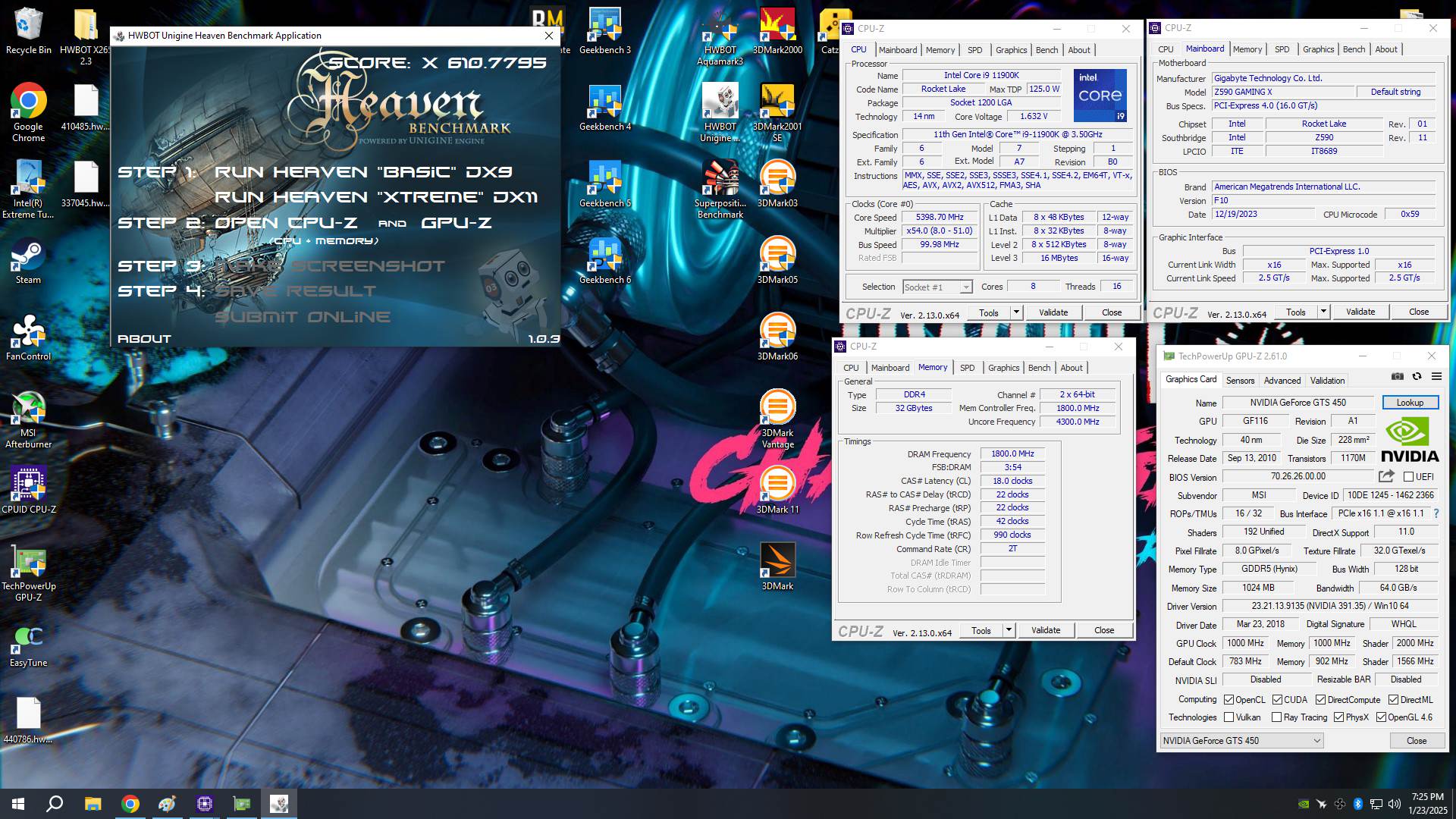Toggle Ray Tracing checkbox in GPU-Z
This screenshot has width=1456, height=819.
[x=1276, y=717]
